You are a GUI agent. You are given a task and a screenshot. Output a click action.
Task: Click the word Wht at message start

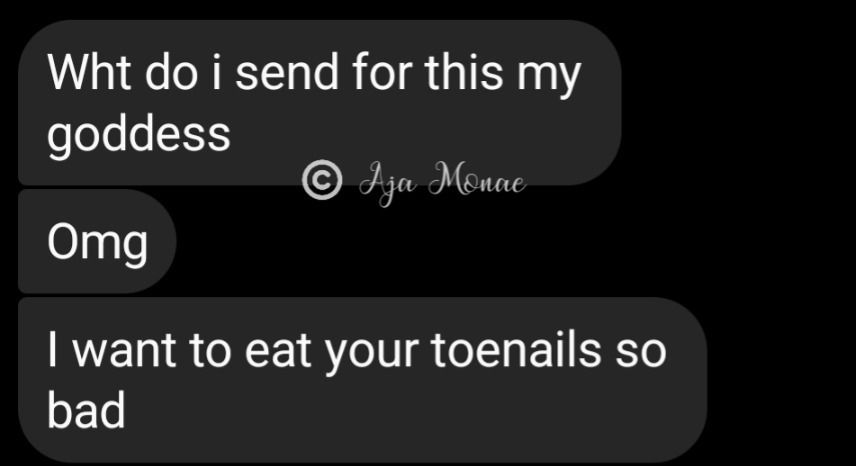[89, 72]
